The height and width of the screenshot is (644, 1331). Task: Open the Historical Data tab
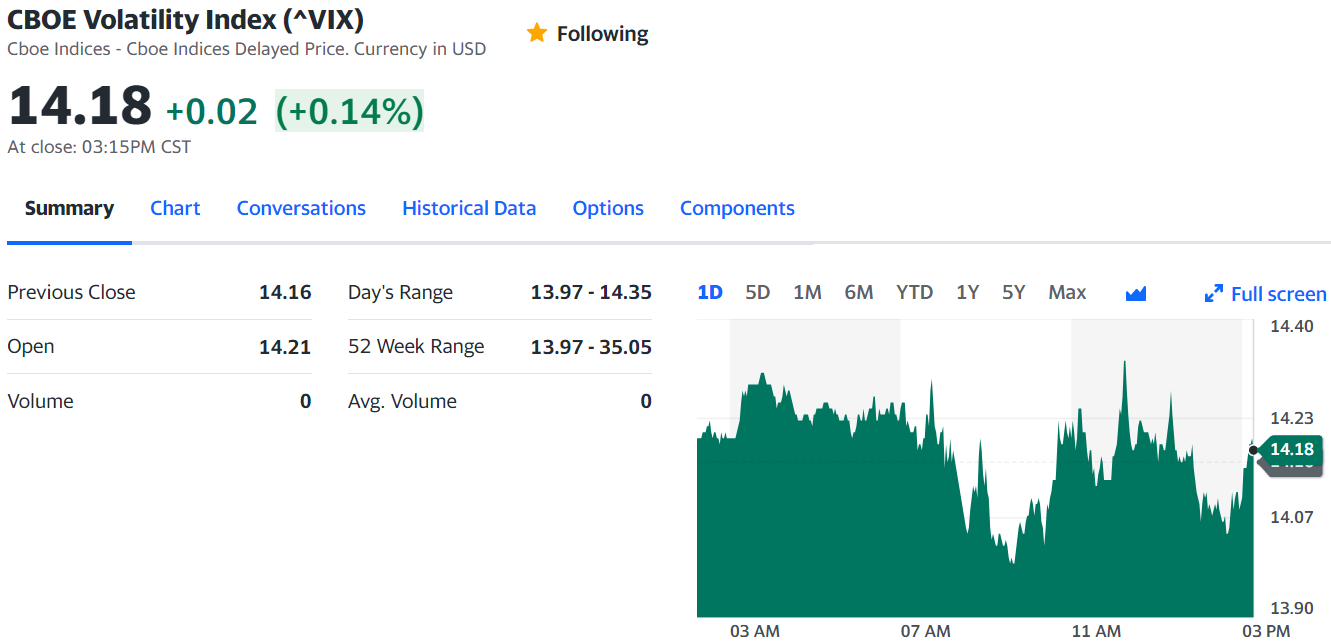coord(469,208)
